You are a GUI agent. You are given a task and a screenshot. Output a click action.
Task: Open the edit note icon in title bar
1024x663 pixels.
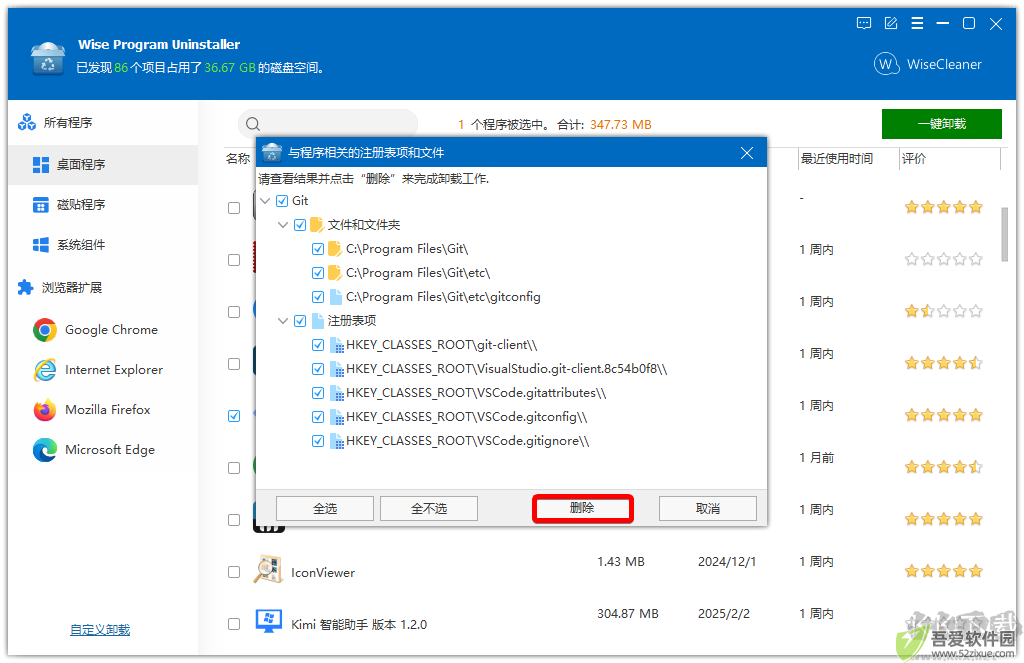click(890, 24)
